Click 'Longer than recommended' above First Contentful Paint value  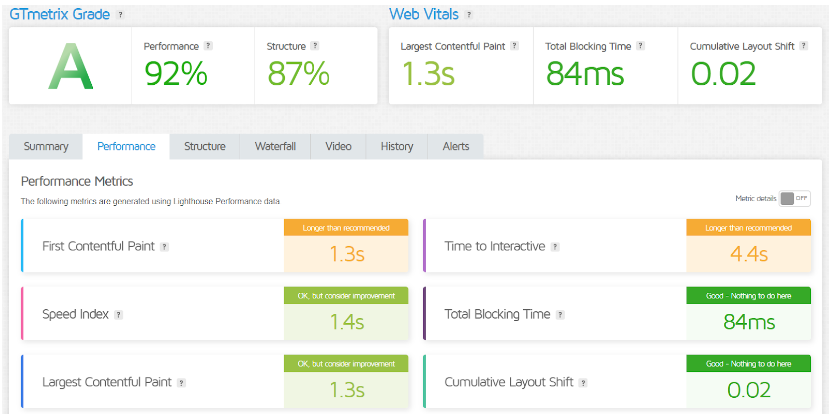pyautogui.click(x=346, y=228)
